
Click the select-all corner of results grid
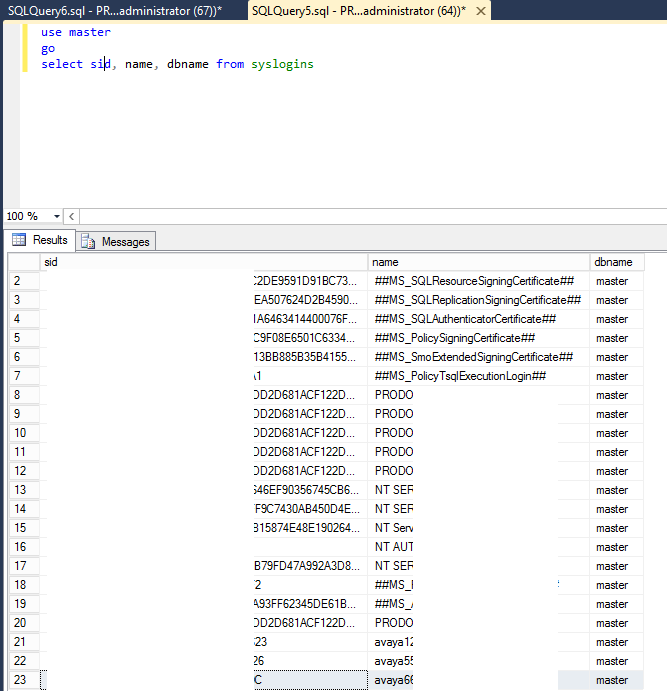point(23,262)
